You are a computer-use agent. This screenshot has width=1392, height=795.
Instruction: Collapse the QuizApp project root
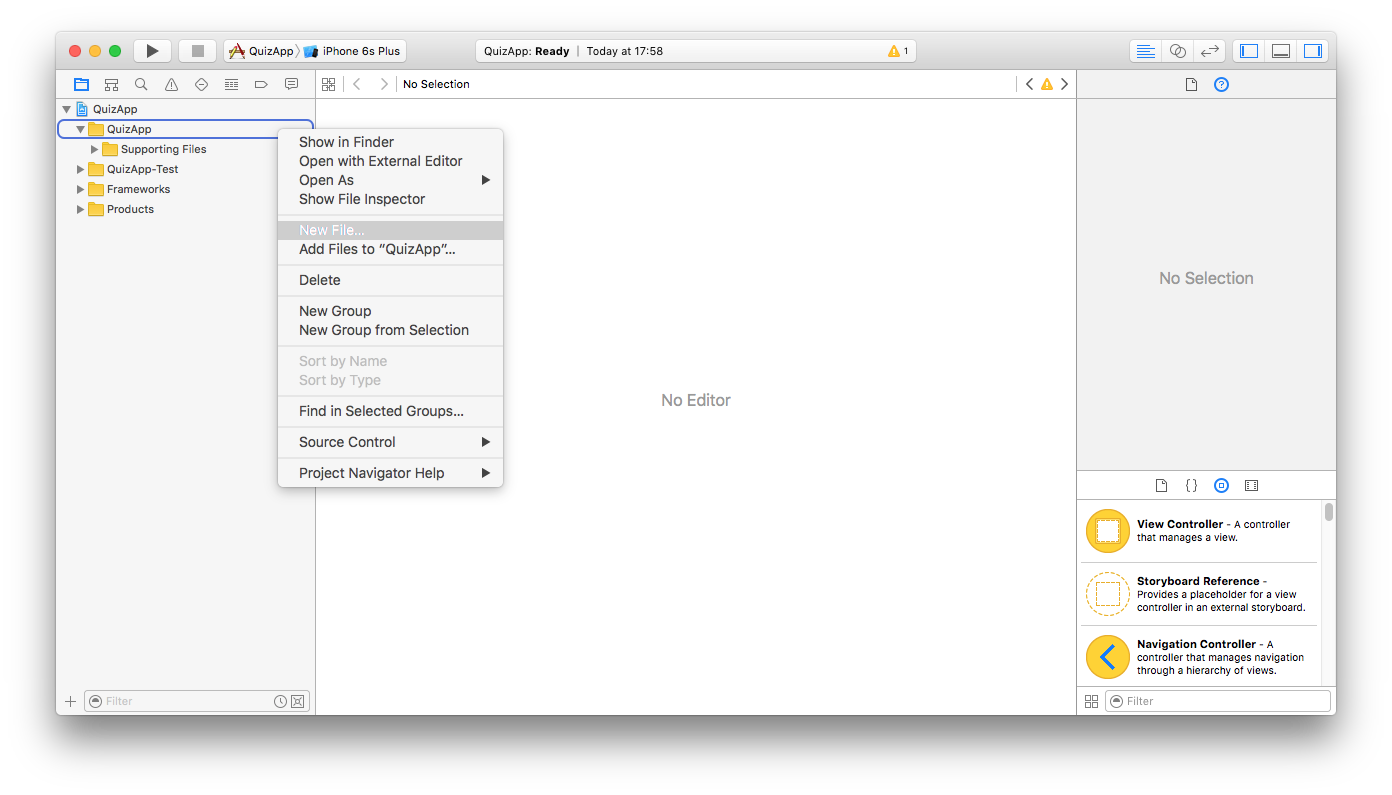click(x=67, y=109)
